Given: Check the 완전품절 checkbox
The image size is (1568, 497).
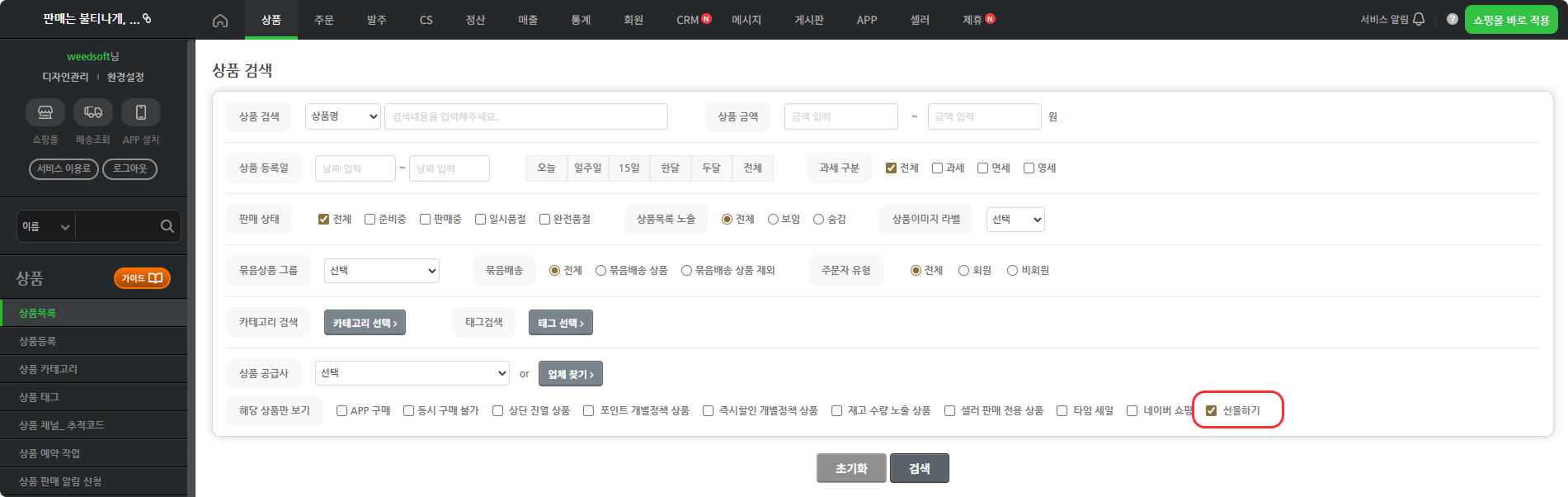Looking at the screenshot, I should coord(545,220).
